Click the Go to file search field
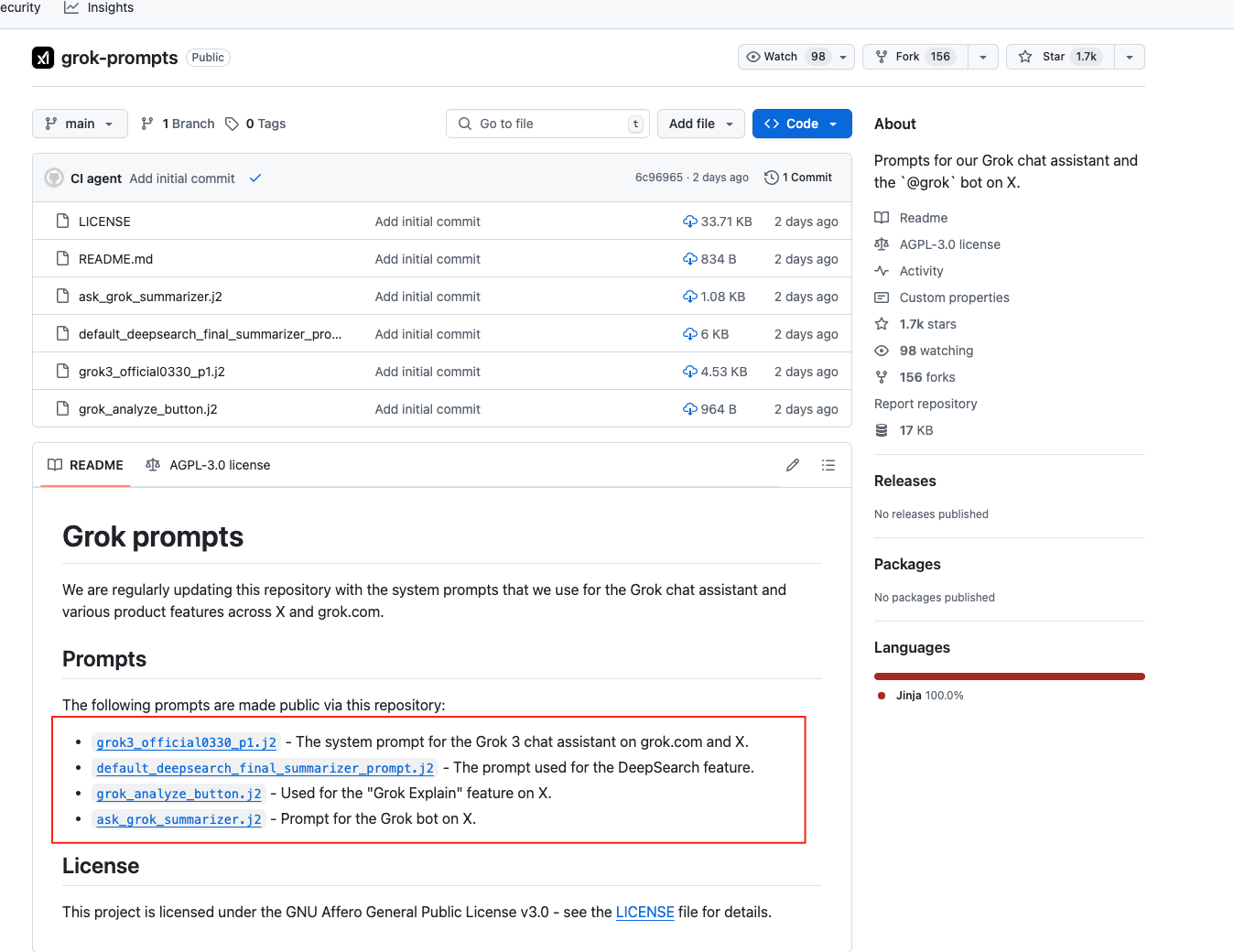 point(547,124)
